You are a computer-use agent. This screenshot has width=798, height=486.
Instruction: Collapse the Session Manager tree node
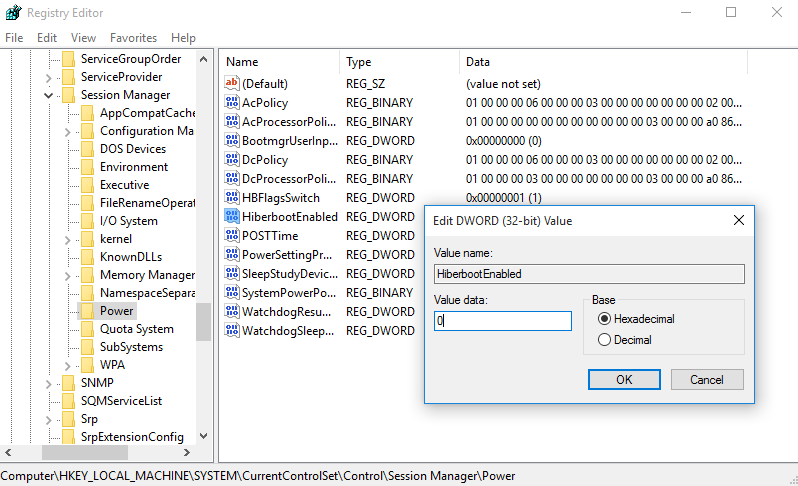pyautogui.click(x=48, y=95)
